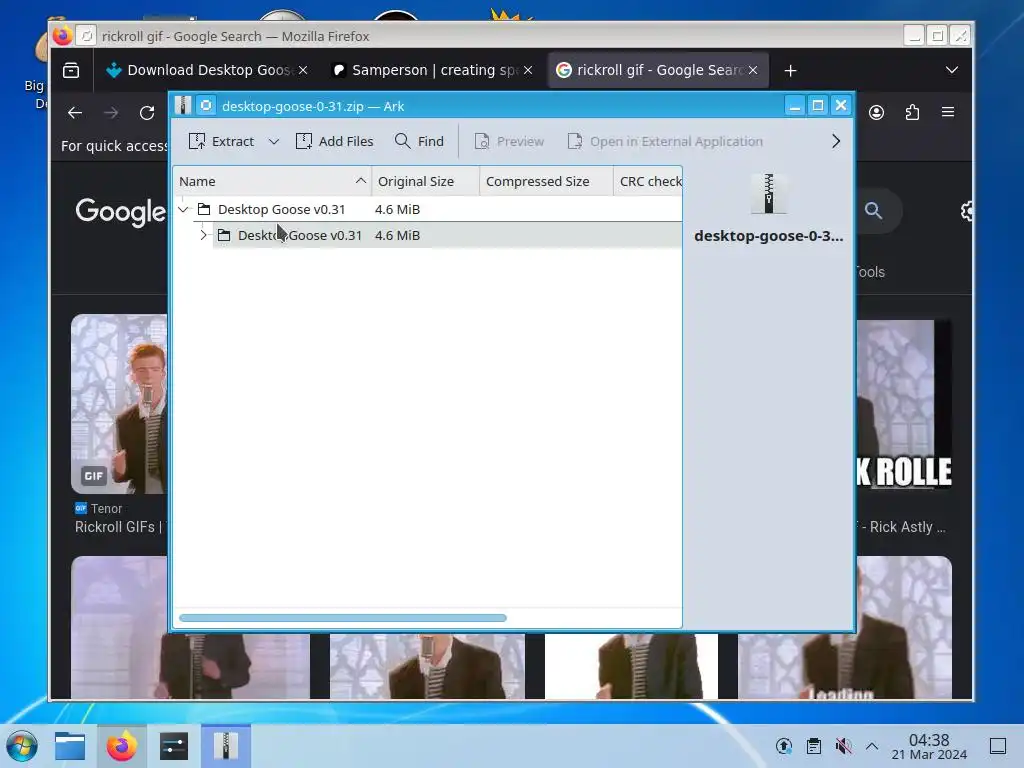
Task: Switch to Samperson tab in Firefox
Action: point(431,70)
